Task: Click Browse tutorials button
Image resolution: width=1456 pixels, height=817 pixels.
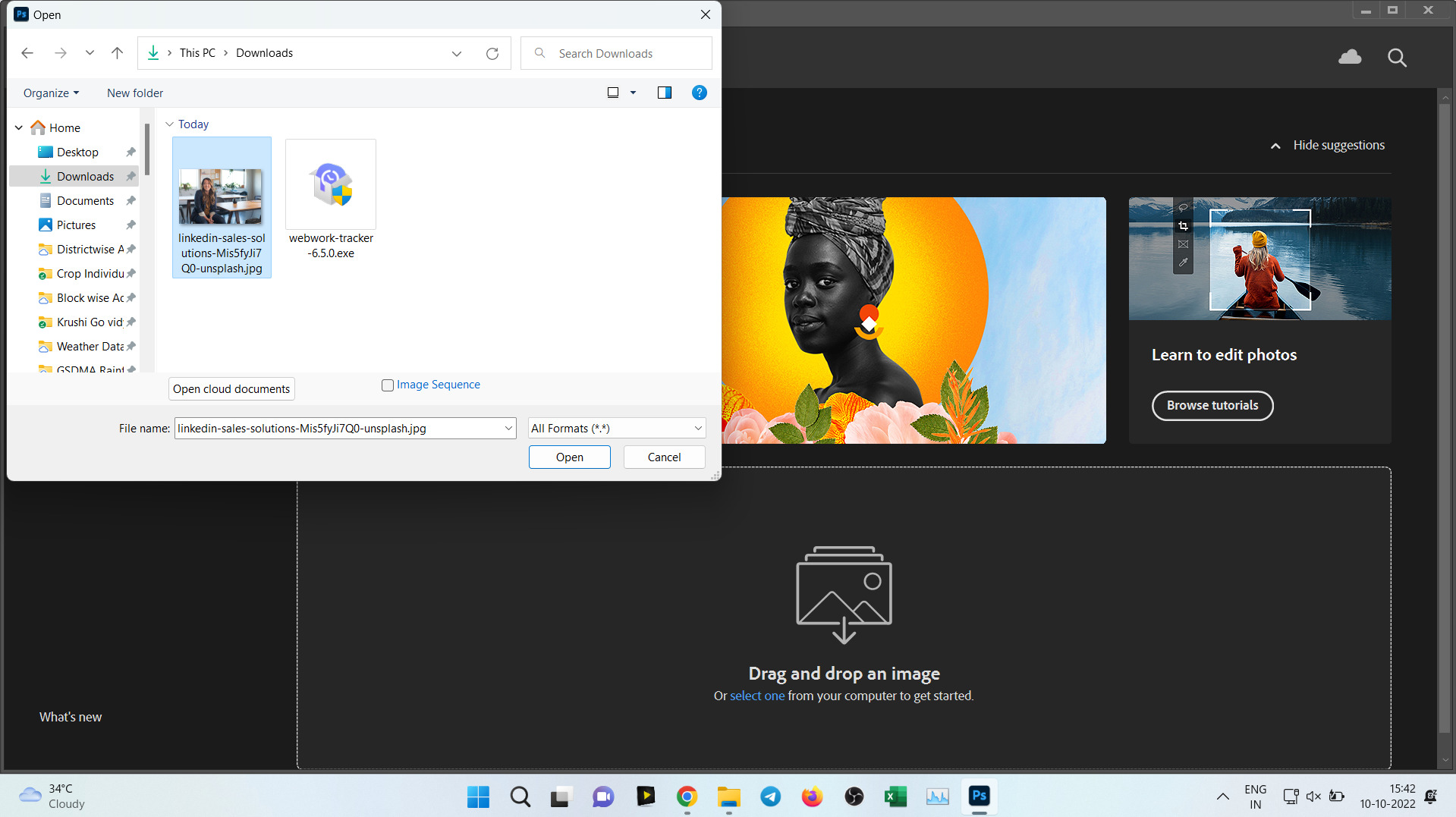Action: coord(1212,405)
